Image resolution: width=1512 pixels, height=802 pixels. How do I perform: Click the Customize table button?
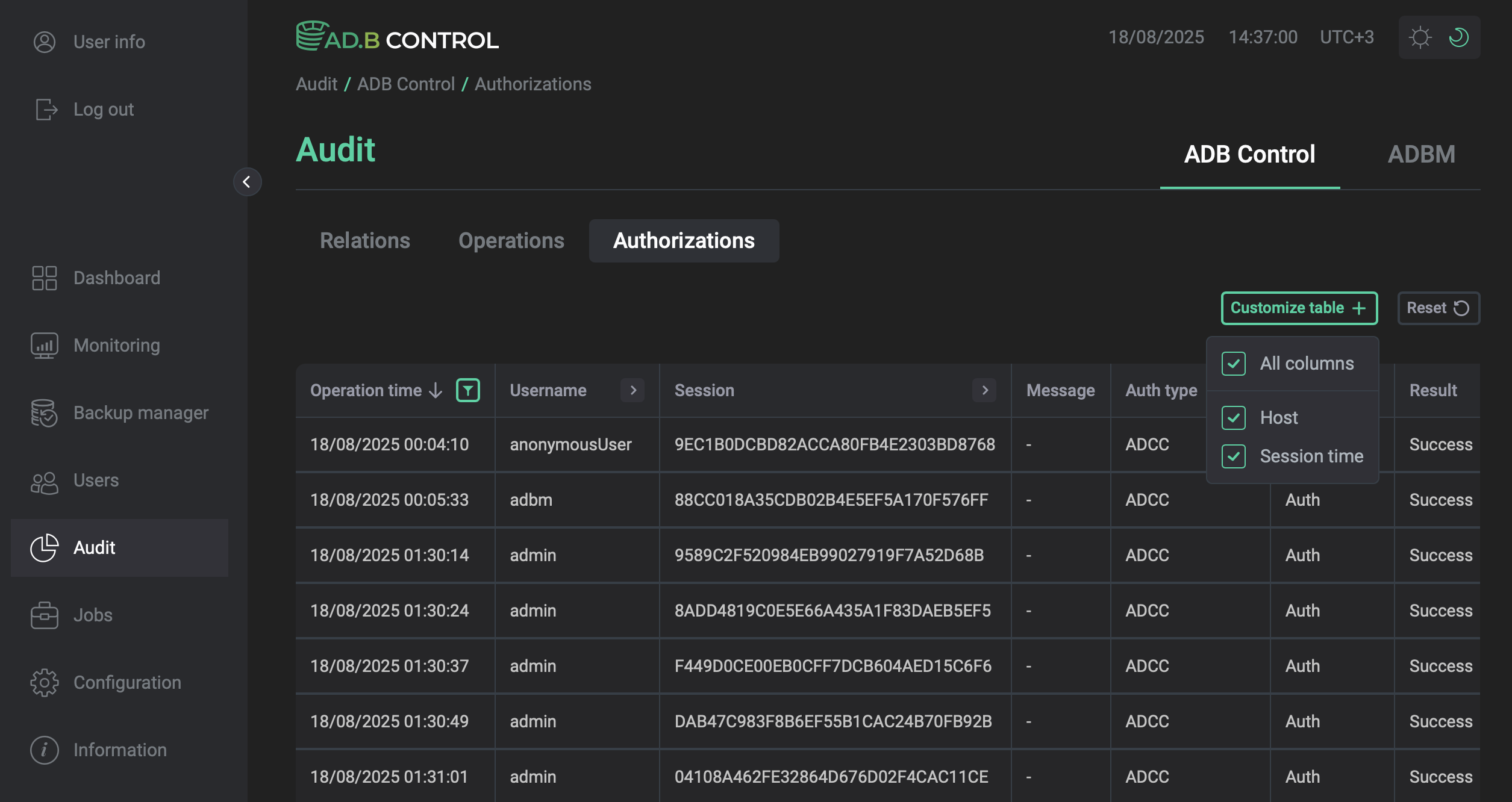[1299, 308]
